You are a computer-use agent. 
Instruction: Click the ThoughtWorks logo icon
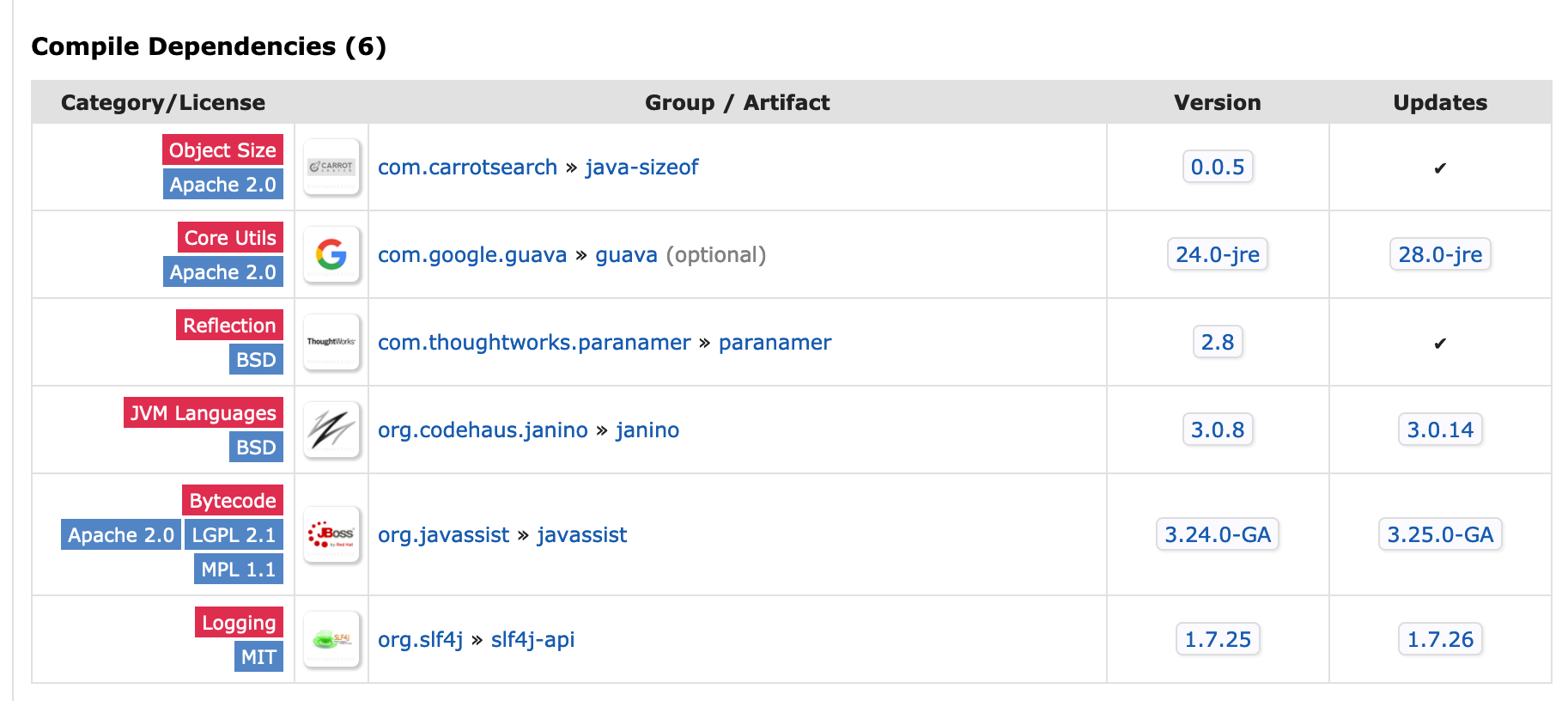click(331, 342)
